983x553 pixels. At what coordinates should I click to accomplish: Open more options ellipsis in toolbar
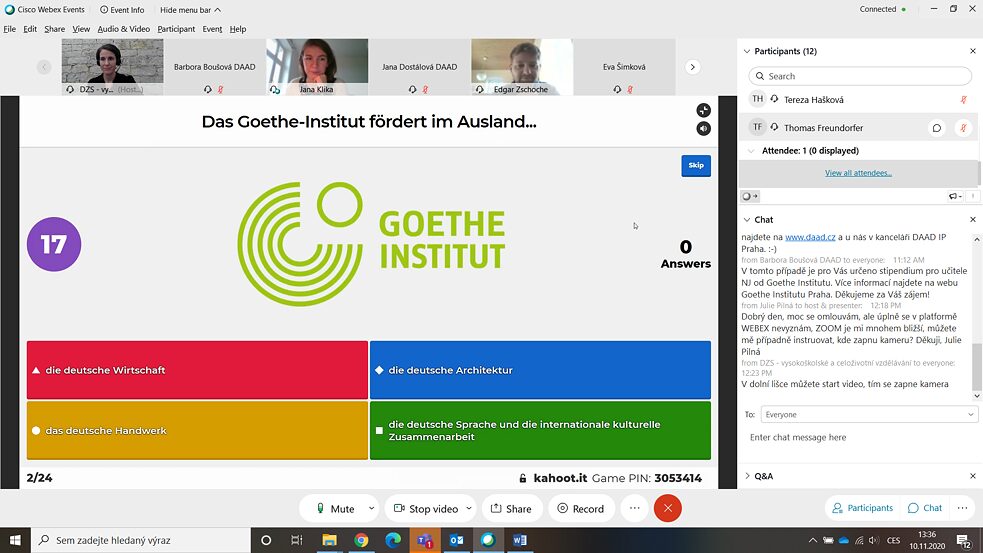[x=634, y=508]
